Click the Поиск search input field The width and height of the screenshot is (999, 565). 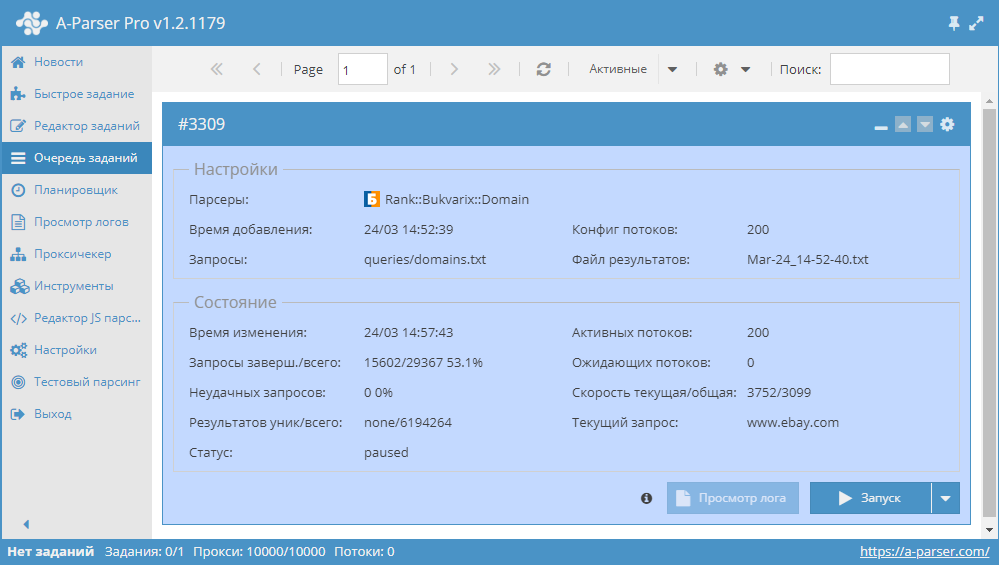(889, 69)
